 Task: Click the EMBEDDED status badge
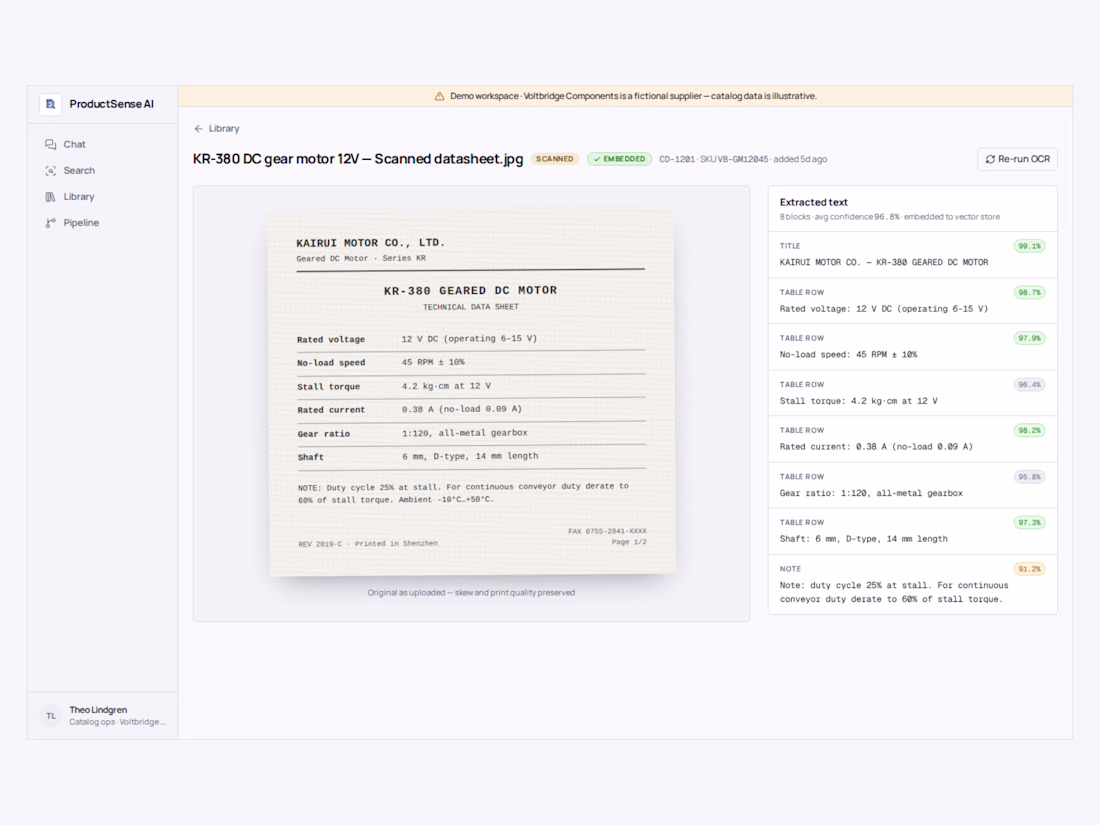pos(619,159)
